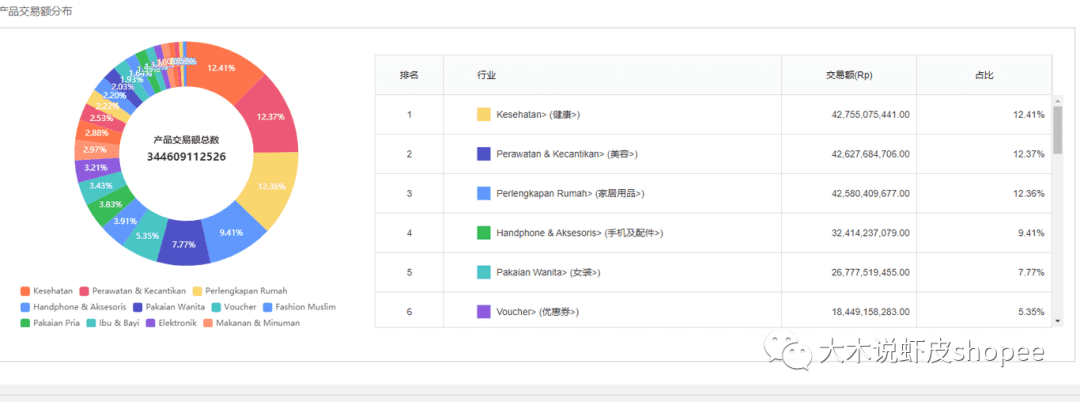Select the 3.91% donut slice
This screenshot has width=1080, height=402.
click(125, 221)
